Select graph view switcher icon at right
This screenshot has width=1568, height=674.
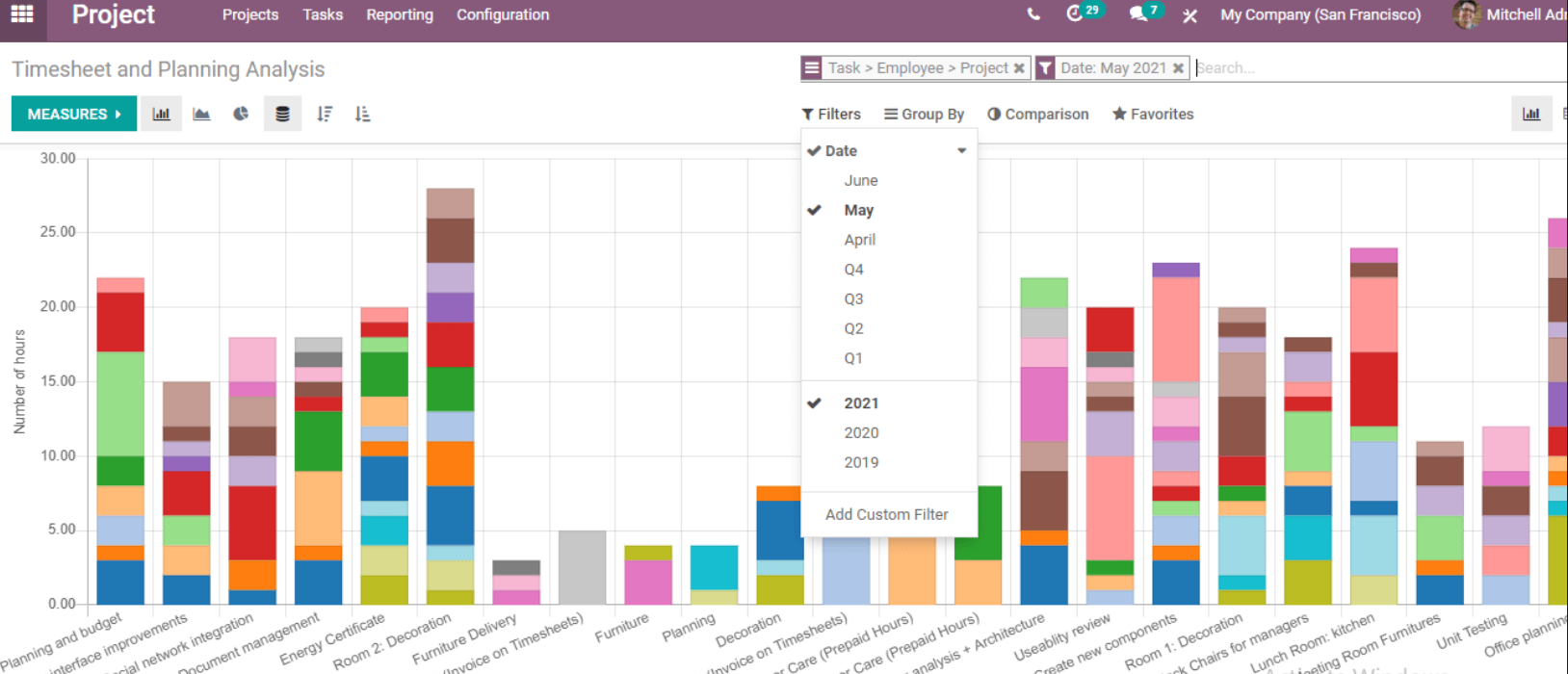[x=1531, y=114]
